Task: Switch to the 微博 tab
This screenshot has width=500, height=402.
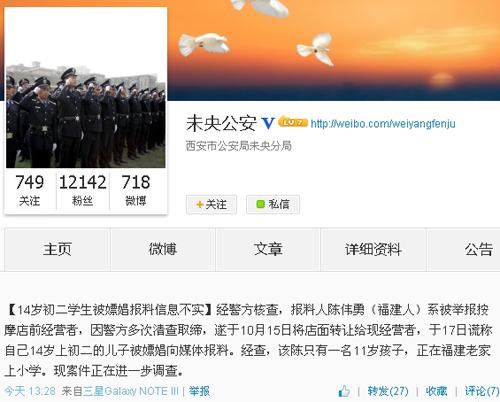Action: [163, 249]
